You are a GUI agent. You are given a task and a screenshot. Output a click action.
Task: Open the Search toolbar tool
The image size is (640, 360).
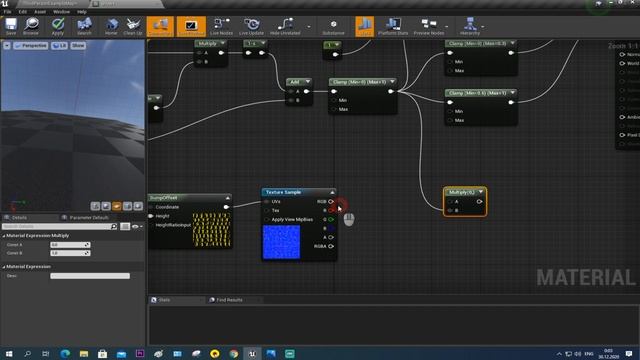pyautogui.click(x=84, y=27)
